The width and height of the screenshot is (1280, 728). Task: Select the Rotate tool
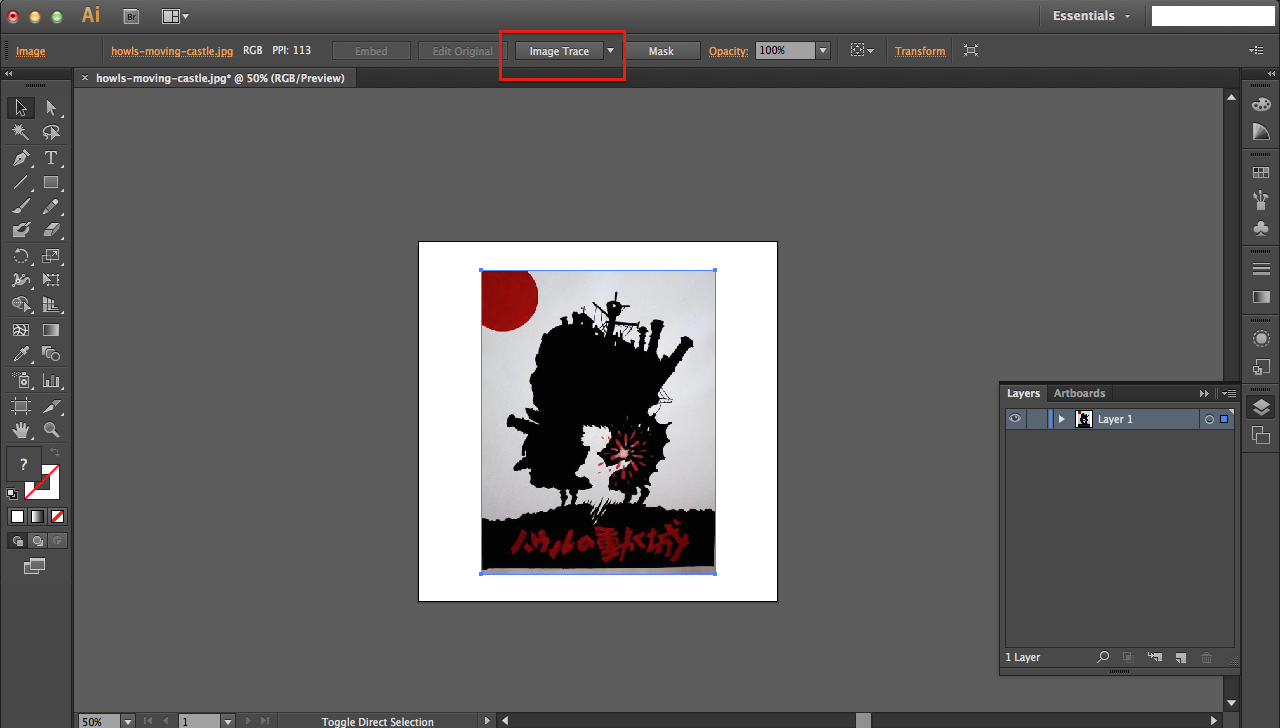pos(21,256)
